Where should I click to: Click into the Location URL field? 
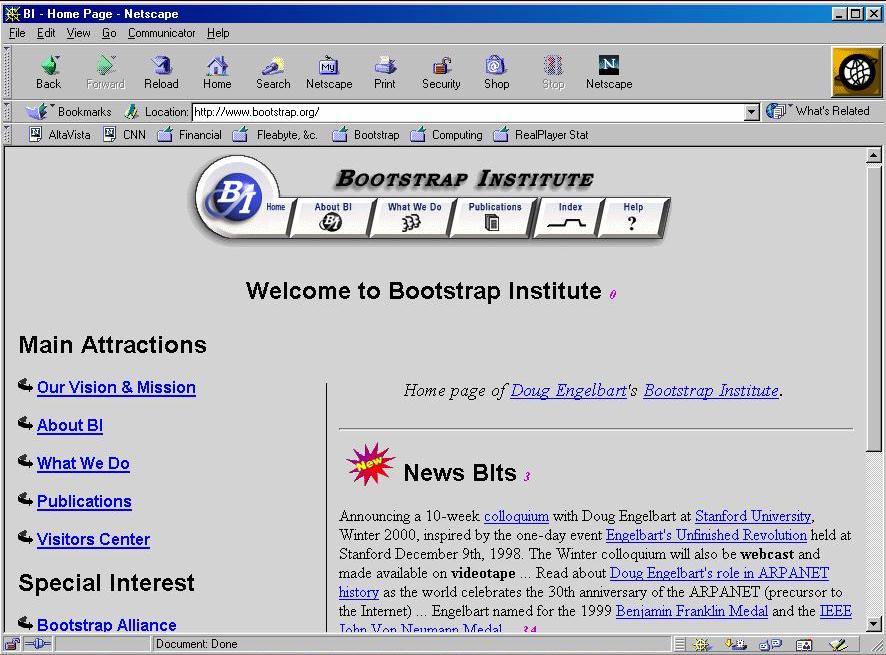coord(468,112)
